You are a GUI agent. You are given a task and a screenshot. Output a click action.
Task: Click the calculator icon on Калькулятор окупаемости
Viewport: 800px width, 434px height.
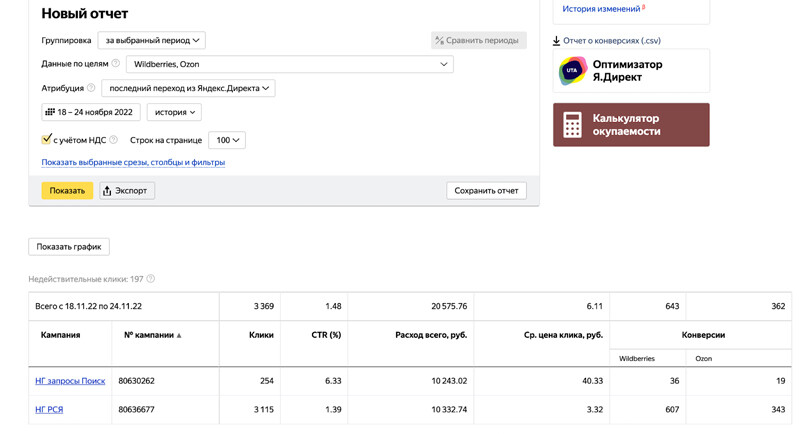pos(572,125)
